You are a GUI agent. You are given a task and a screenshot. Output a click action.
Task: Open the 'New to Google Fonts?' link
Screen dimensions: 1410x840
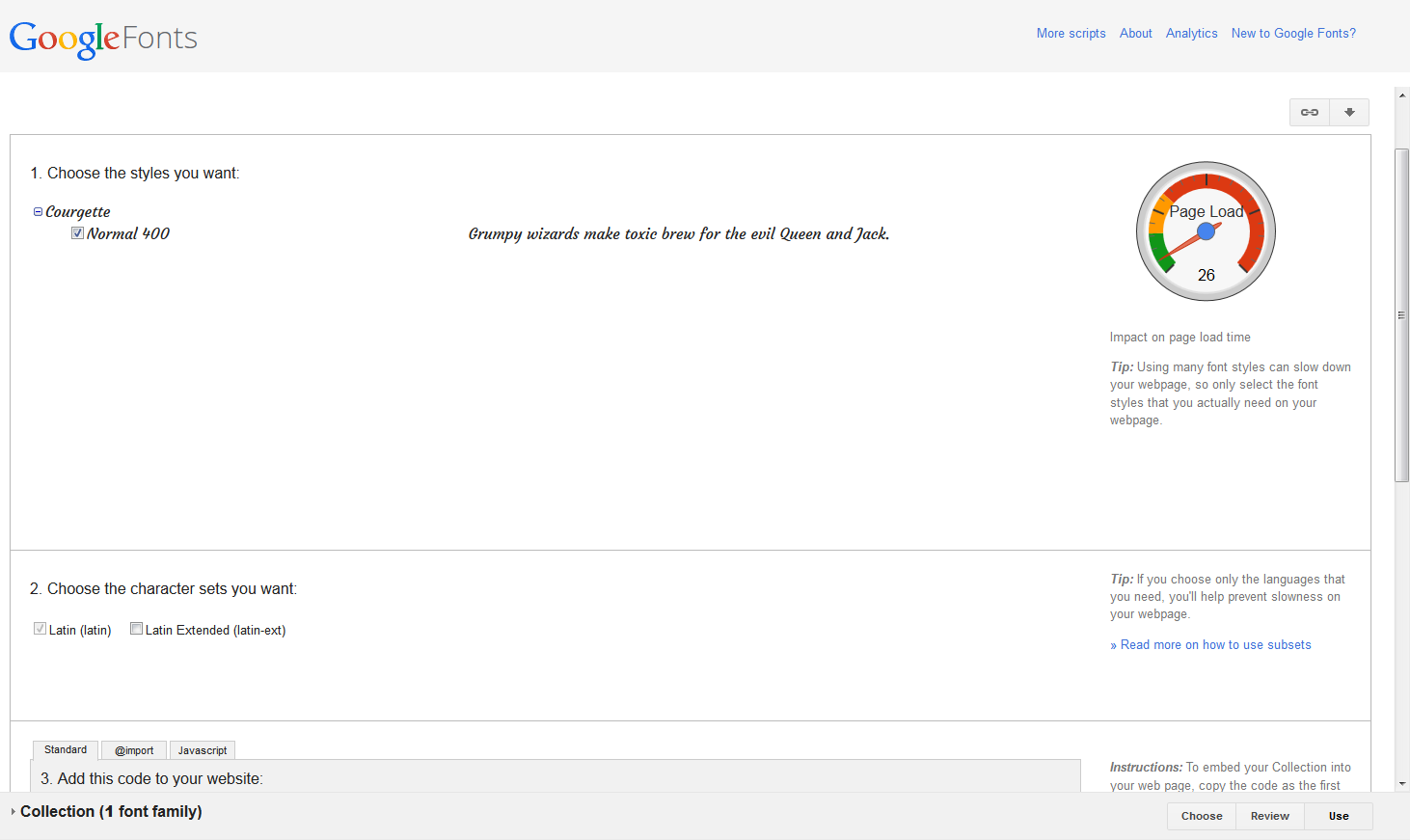(1293, 33)
